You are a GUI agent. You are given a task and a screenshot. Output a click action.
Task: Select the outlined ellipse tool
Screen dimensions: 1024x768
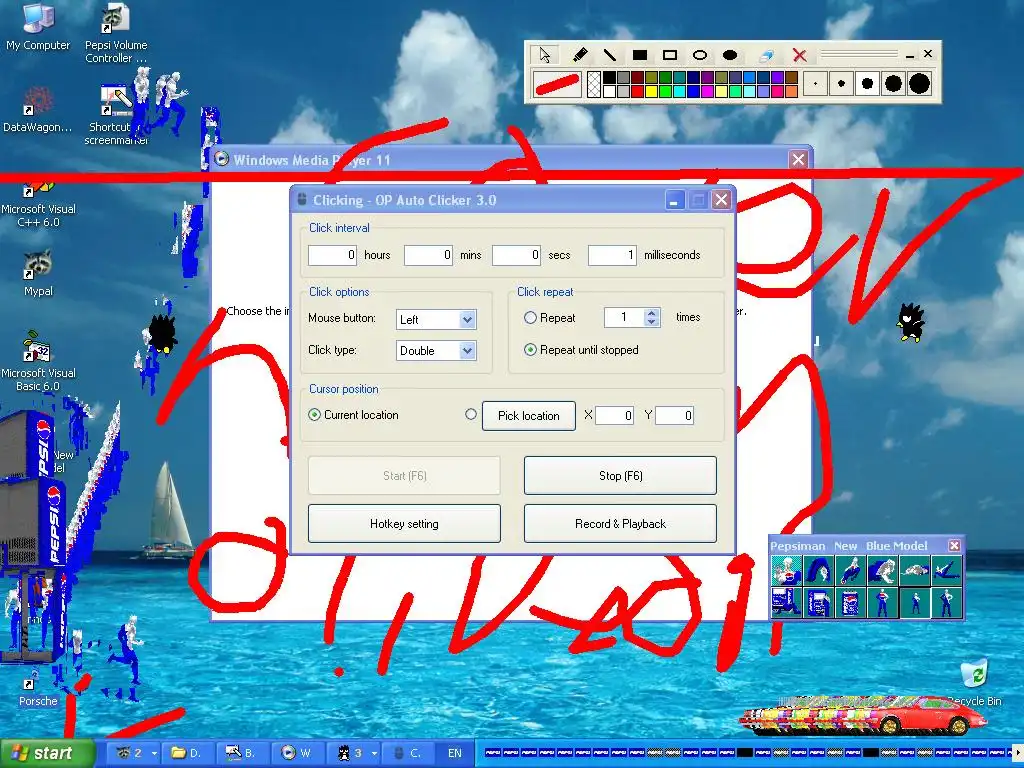pyautogui.click(x=699, y=55)
